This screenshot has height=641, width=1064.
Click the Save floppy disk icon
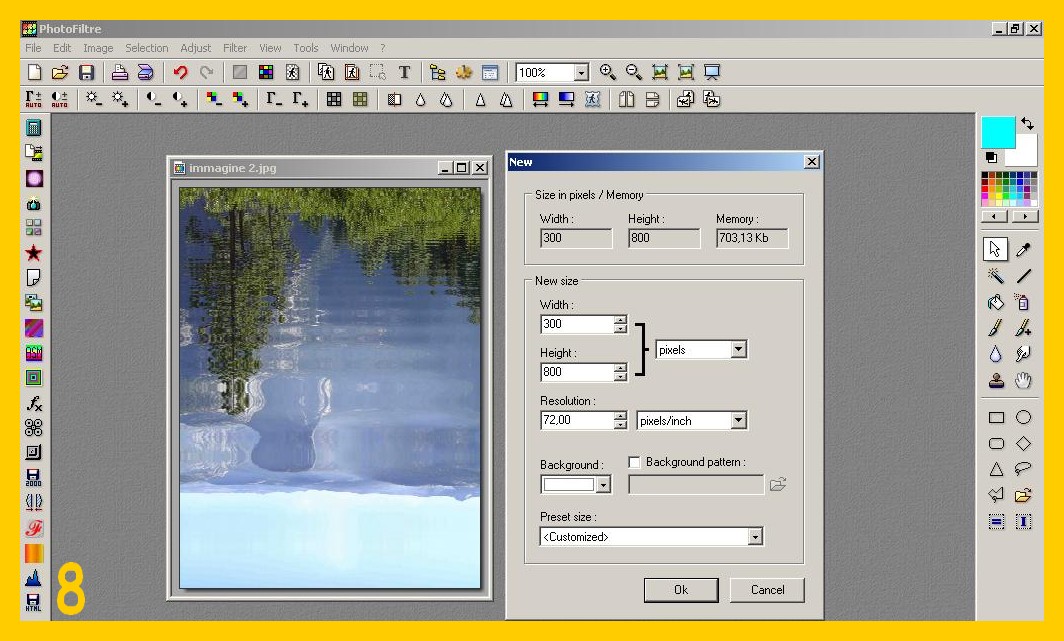tap(87, 72)
